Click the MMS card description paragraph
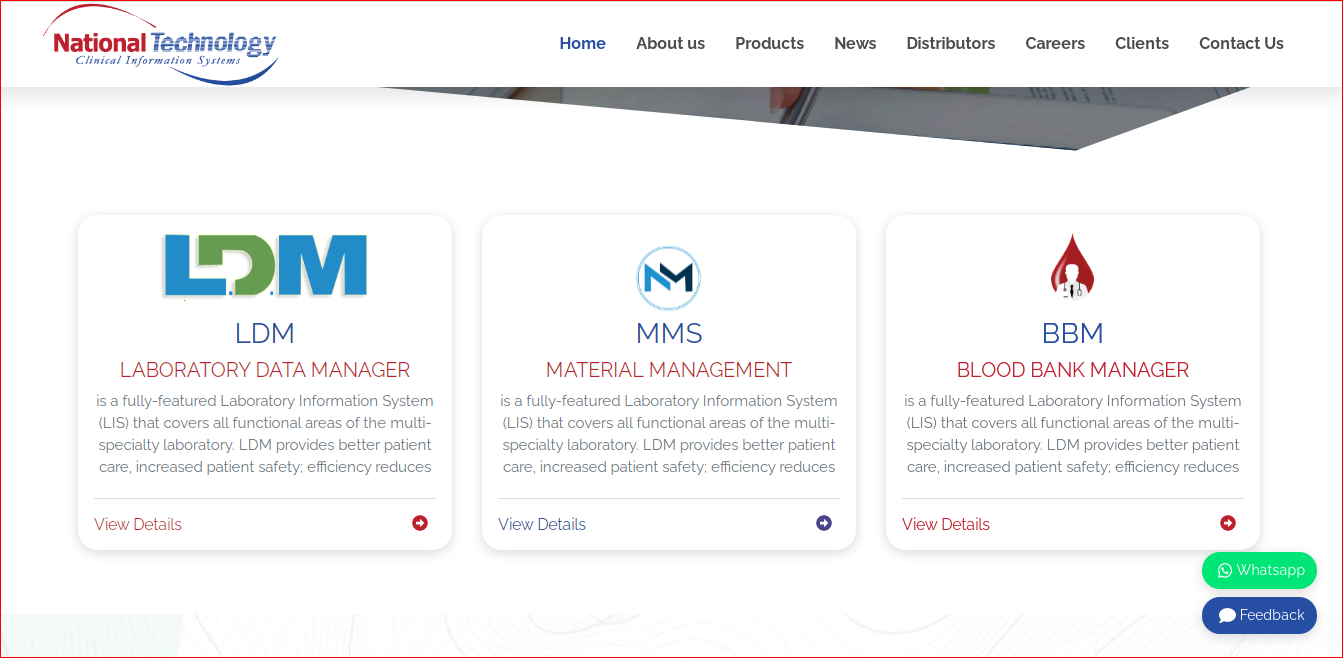 coord(669,434)
